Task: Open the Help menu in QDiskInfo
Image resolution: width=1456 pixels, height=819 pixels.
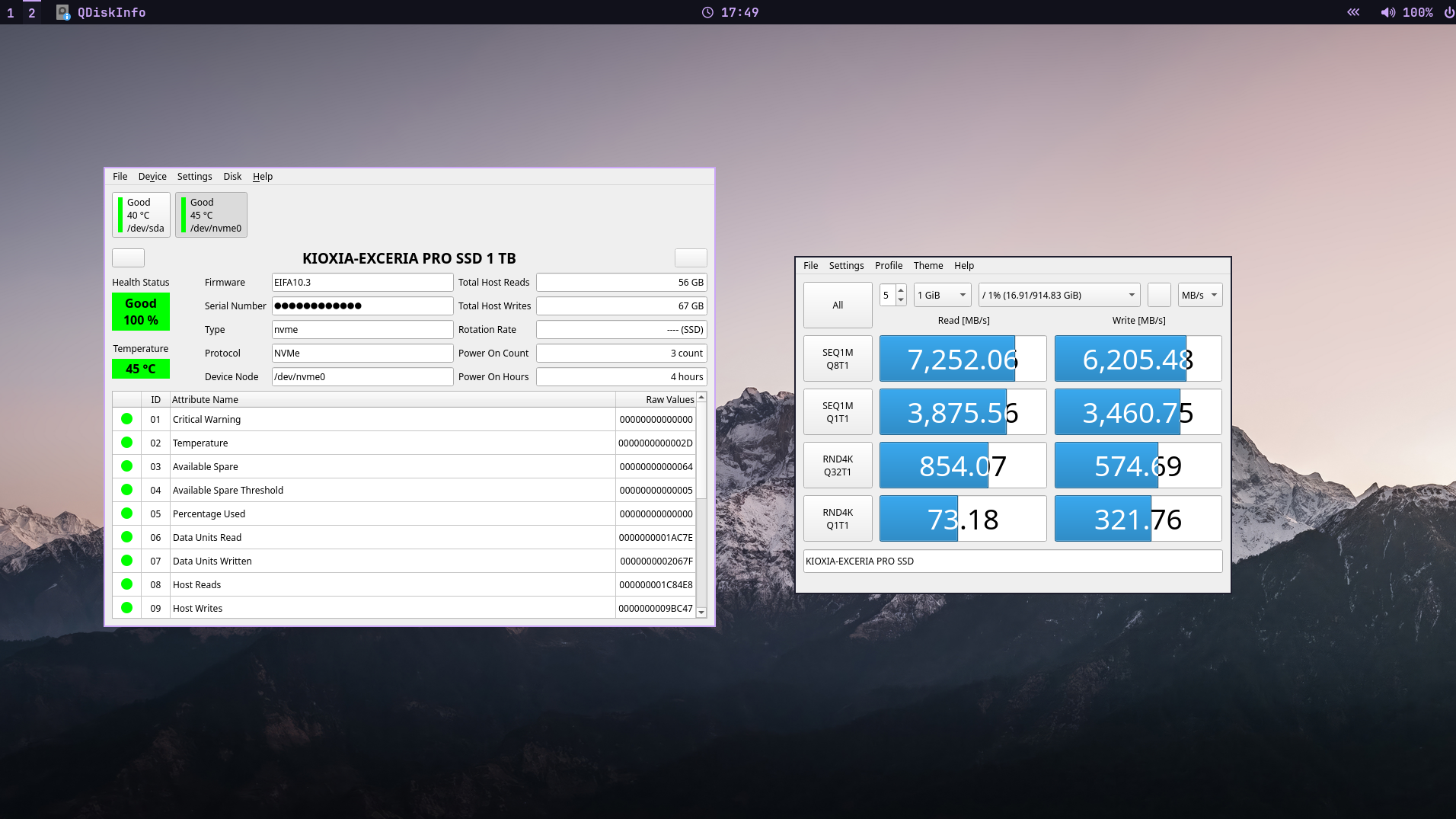Action: tap(263, 177)
